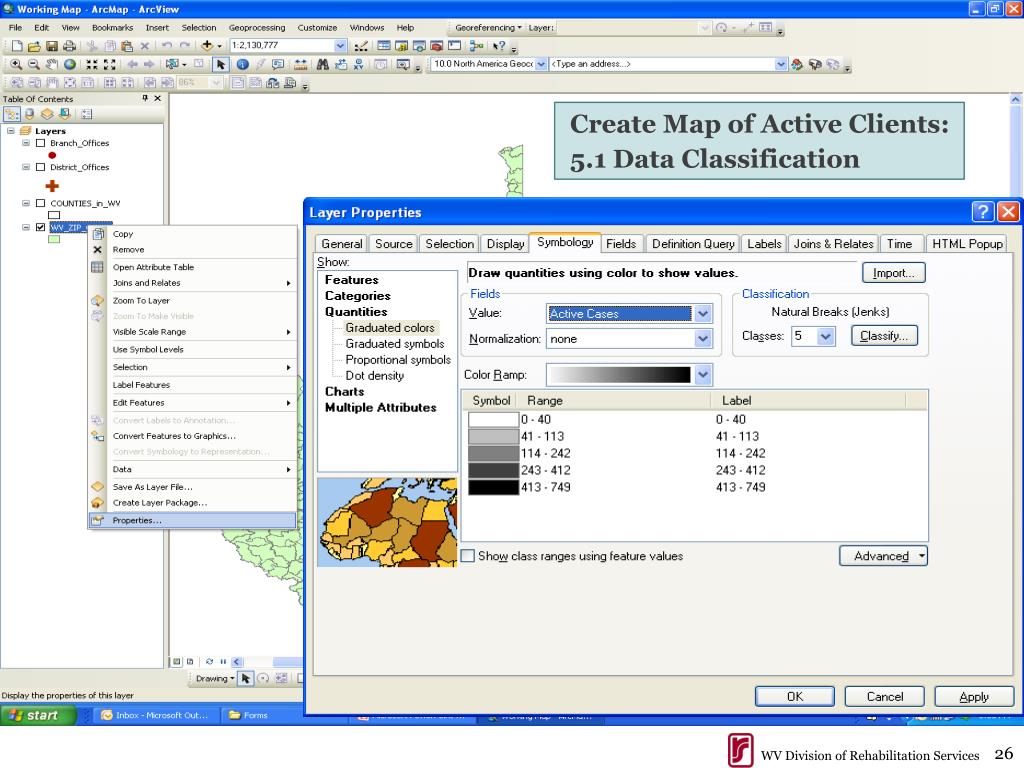
Task: Open the Editor Toolbar icon
Action: point(361,46)
